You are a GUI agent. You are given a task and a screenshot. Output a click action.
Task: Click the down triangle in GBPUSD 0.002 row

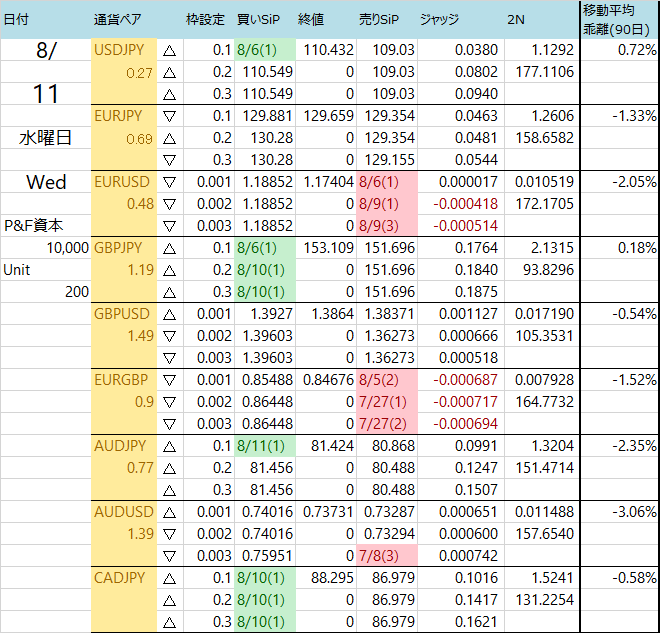169,336
